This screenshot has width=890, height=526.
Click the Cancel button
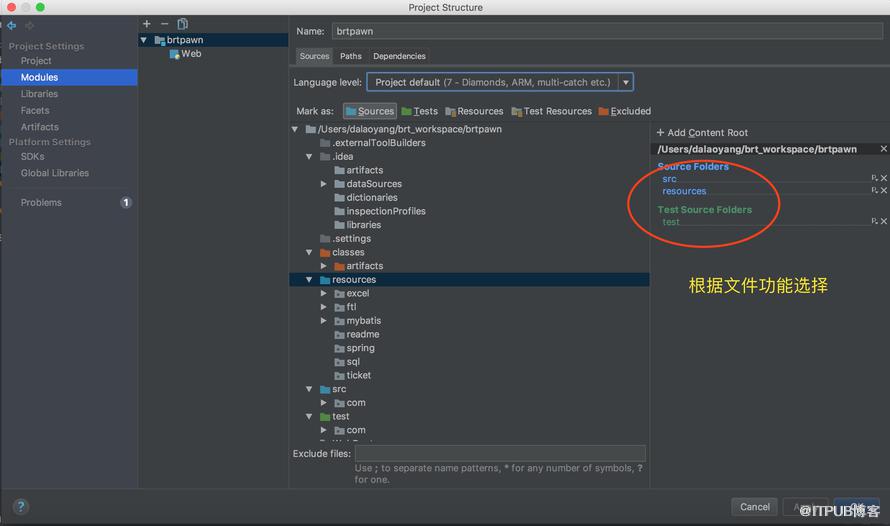[754, 507]
